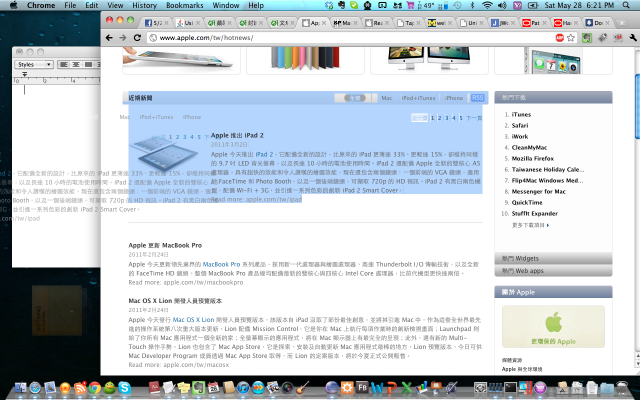The width and height of the screenshot is (640, 400).
Task: Click the shopping cart menu bar icon
Action: [x=411, y=5]
